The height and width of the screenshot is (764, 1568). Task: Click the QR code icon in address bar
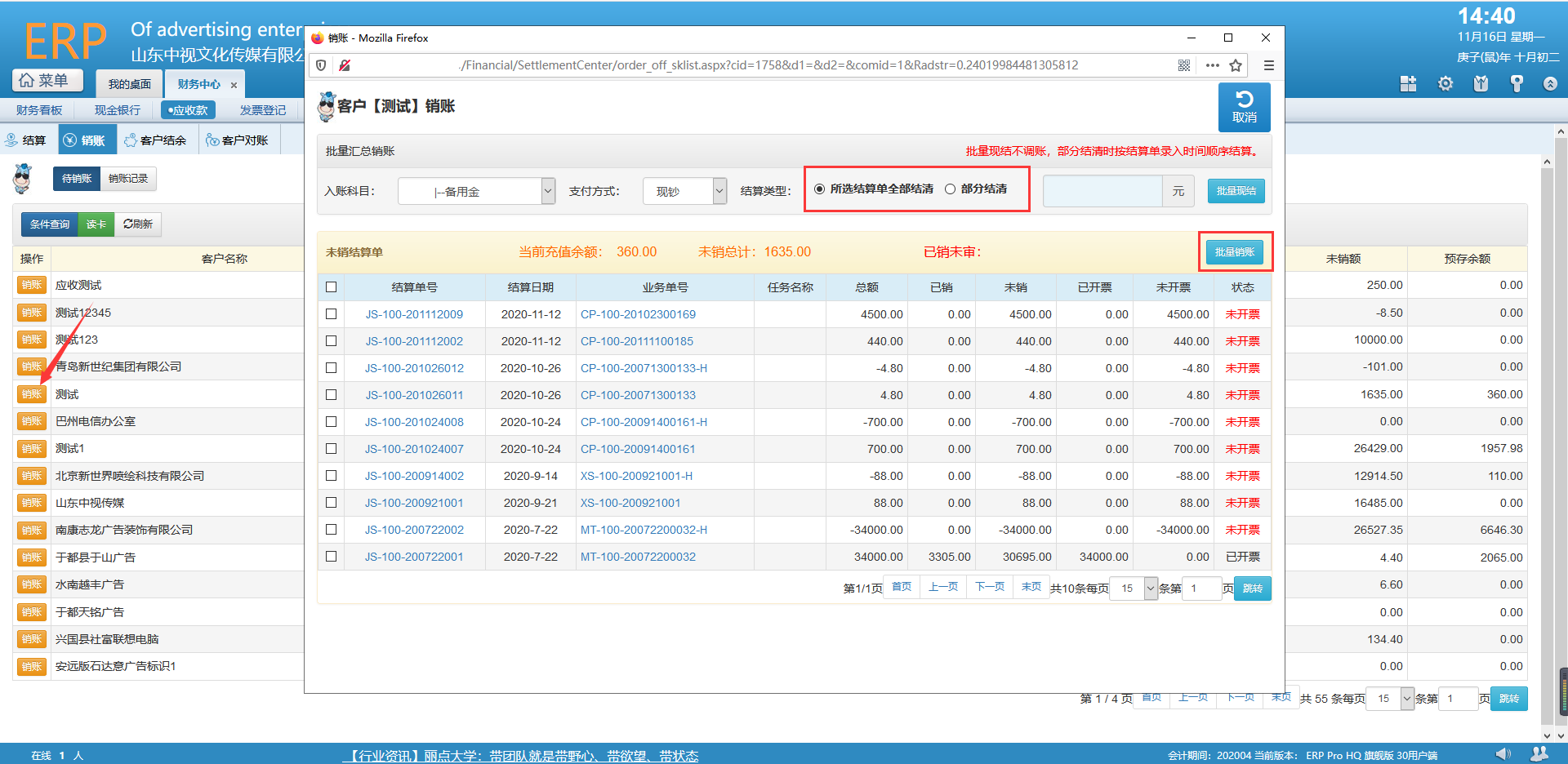pyautogui.click(x=1184, y=65)
